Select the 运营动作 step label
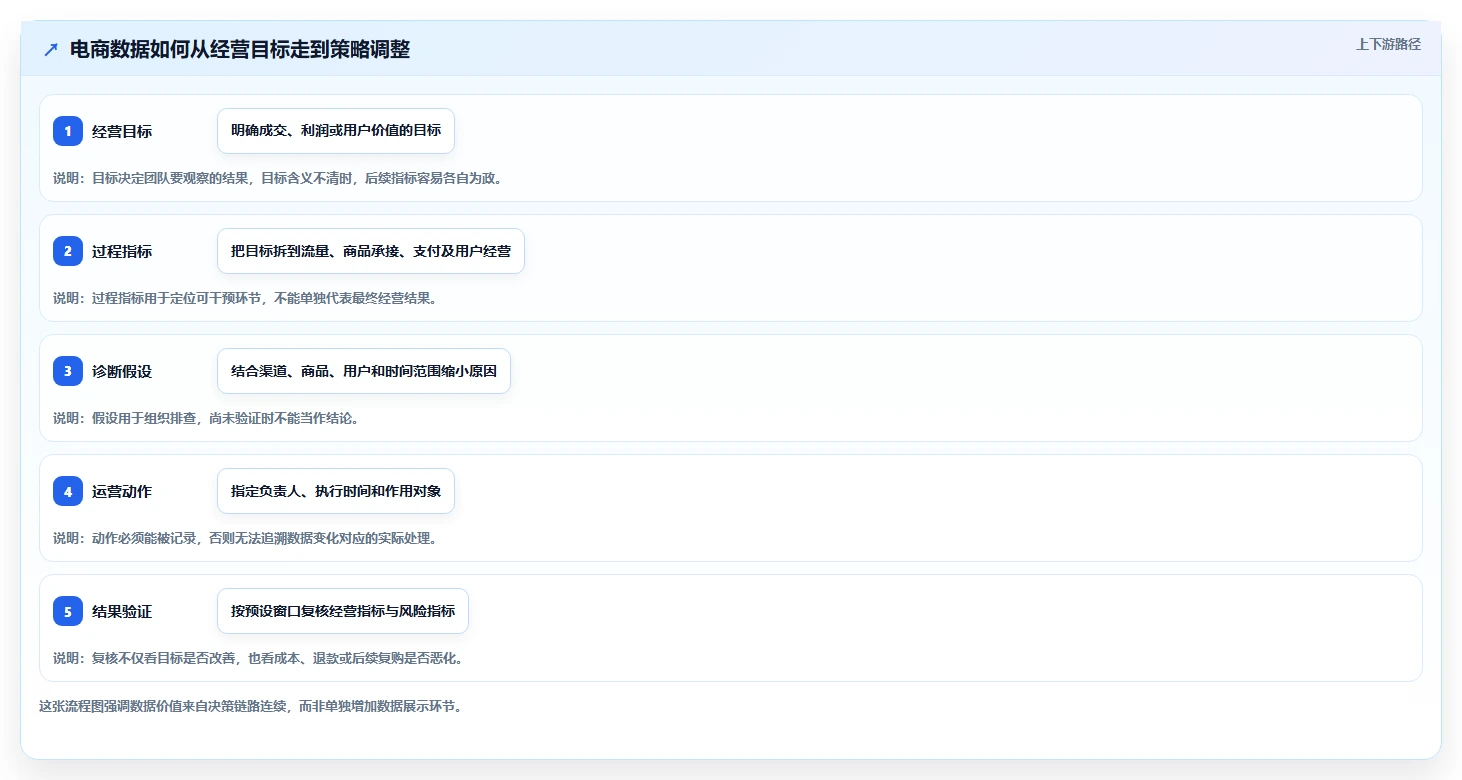 pyautogui.click(x=122, y=491)
